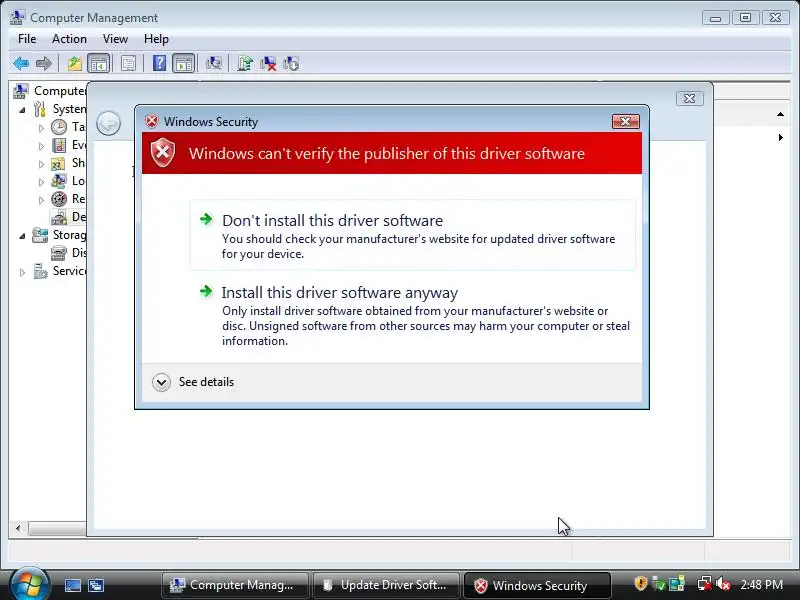Switch to Update Driver Software taskbar button
800x600 pixels.
386,585
